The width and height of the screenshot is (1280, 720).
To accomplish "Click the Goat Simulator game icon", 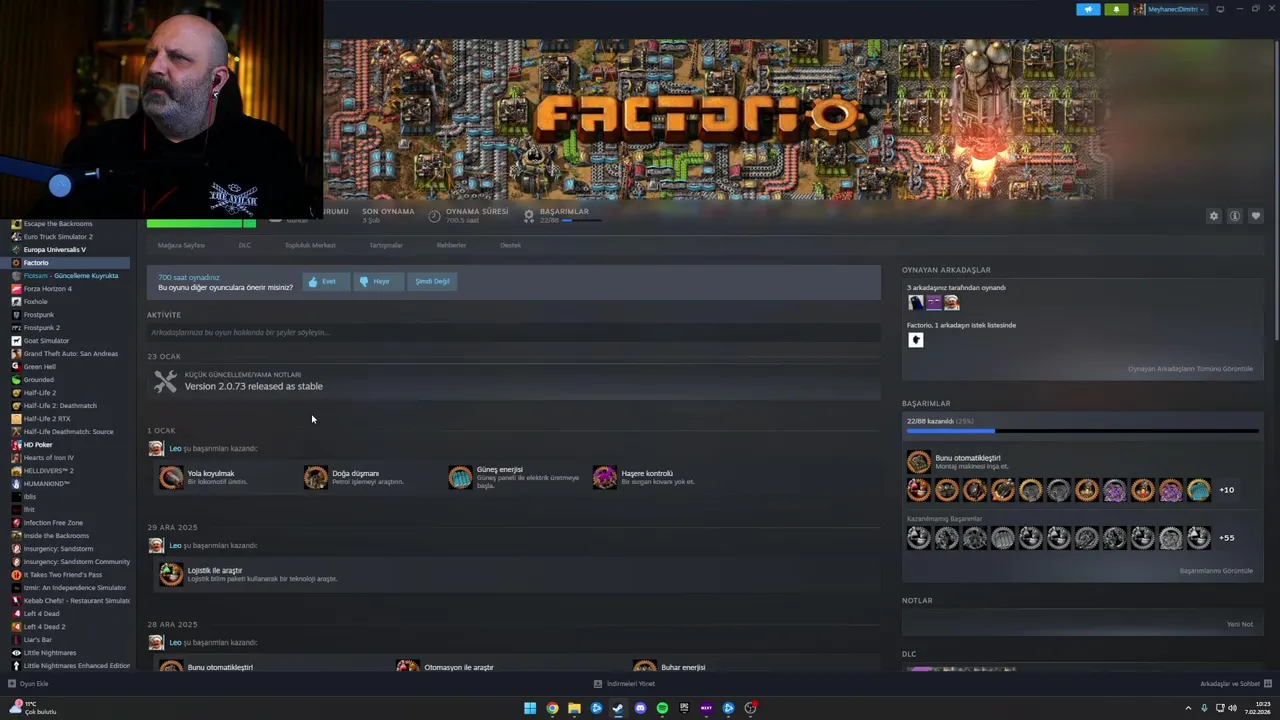I will tap(16, 341).
